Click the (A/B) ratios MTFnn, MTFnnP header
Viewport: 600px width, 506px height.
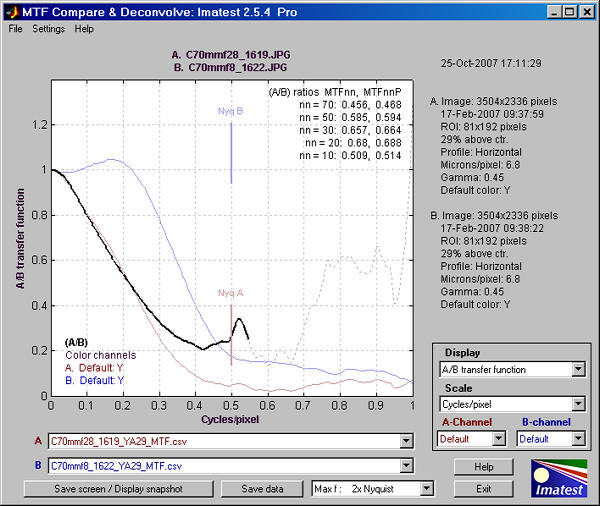point(335,92)
